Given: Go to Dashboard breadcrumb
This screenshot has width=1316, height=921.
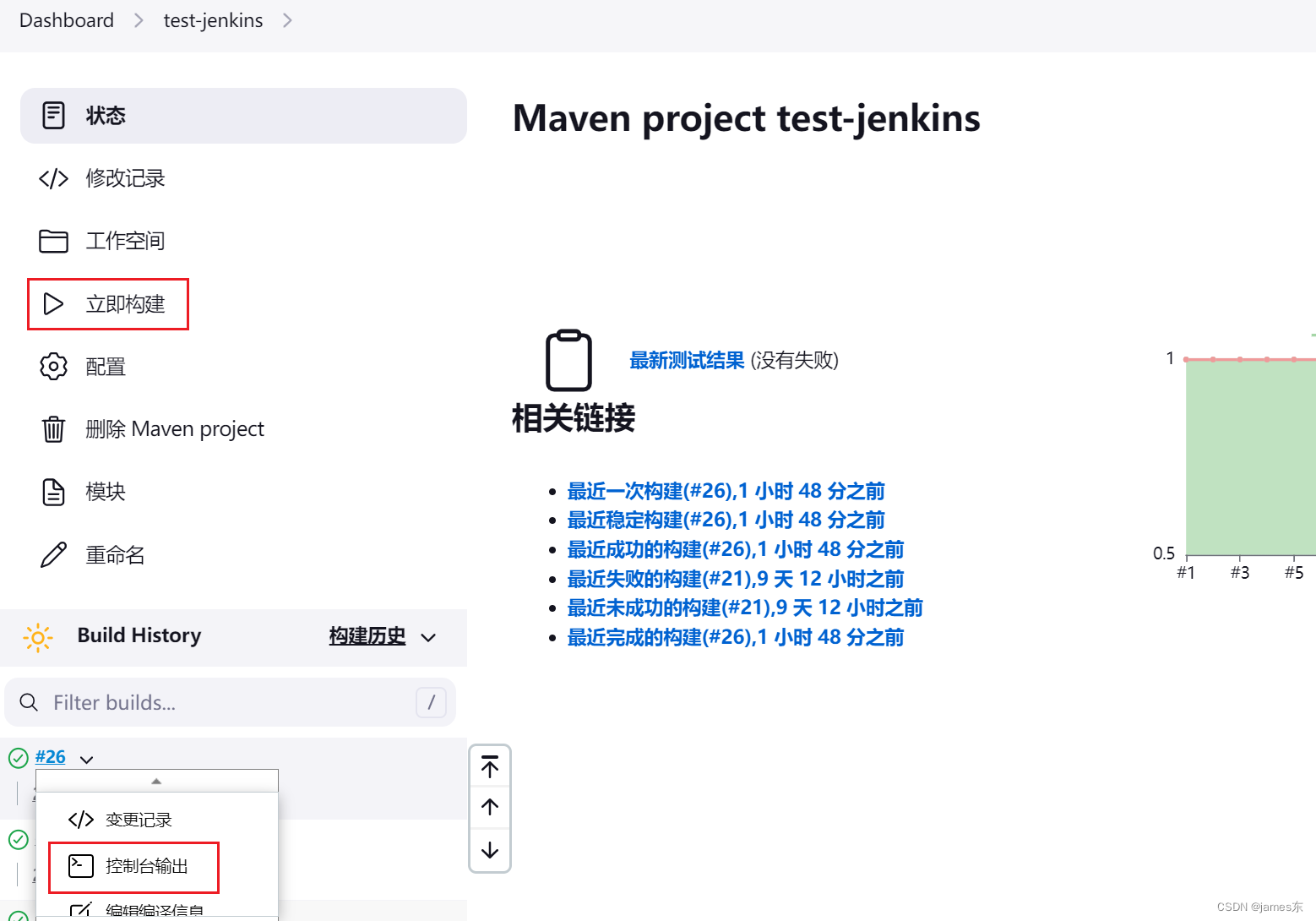Looking at the screenshot, I should pos(67,20).
